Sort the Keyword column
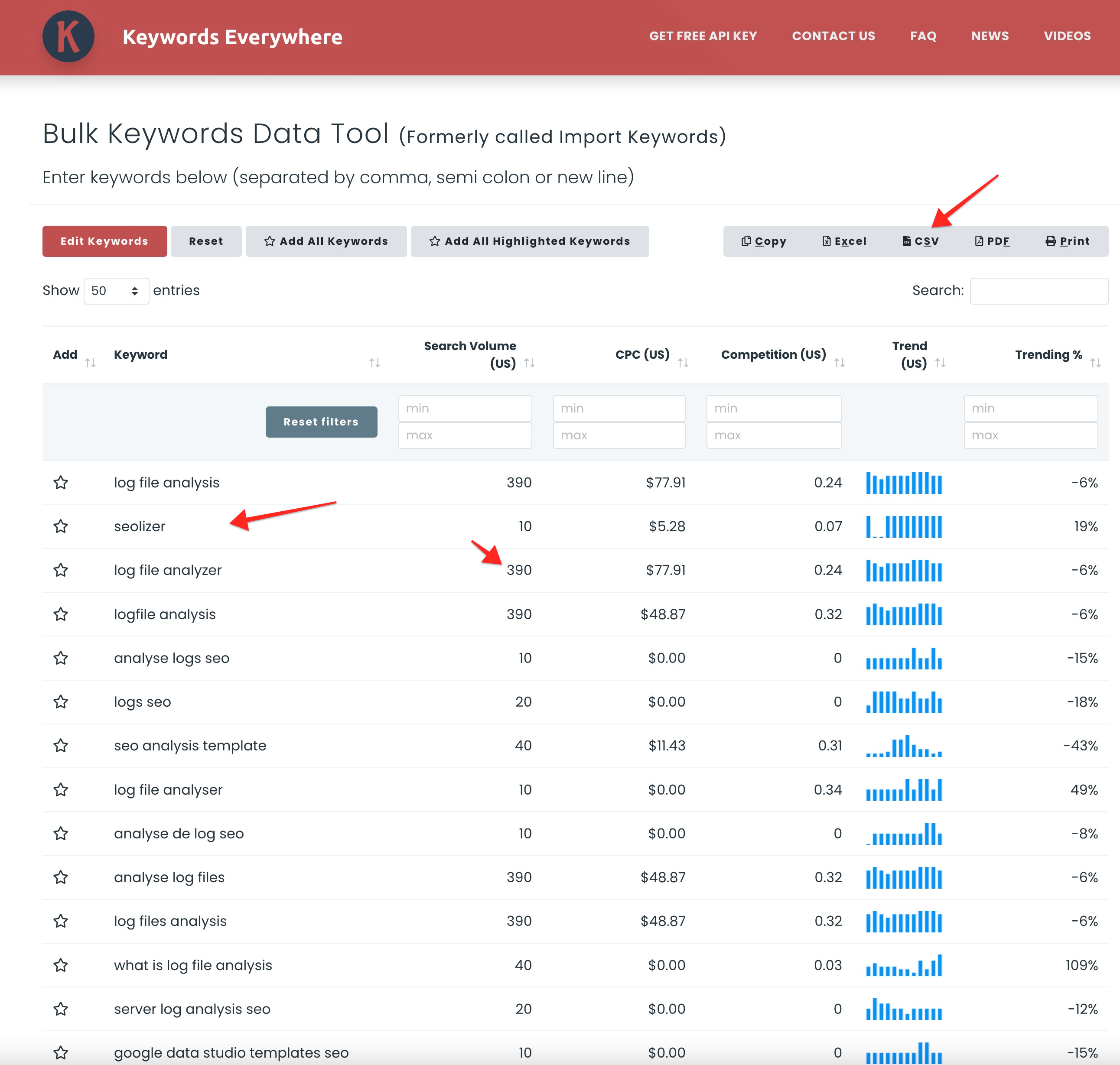1120x1065 pixels. pos(374,363)
